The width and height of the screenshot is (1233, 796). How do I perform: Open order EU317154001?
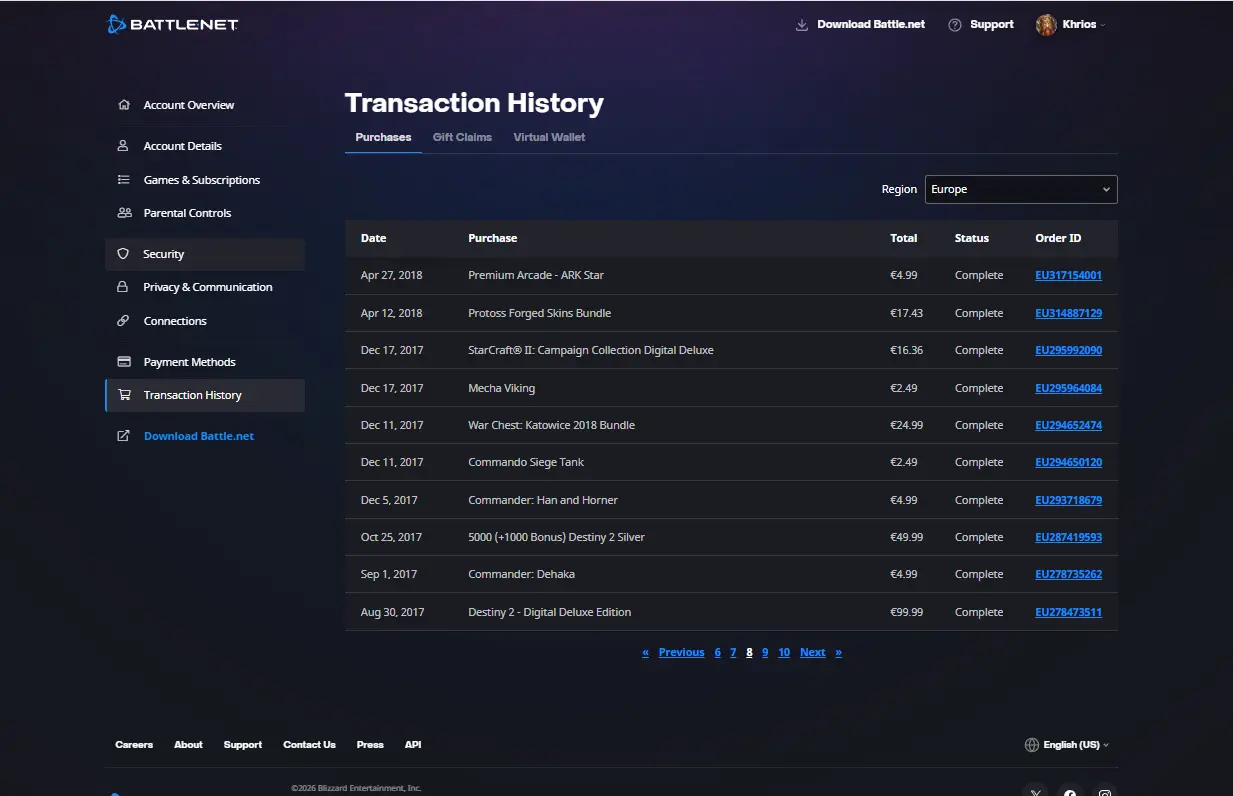(x=1068, y=275)
